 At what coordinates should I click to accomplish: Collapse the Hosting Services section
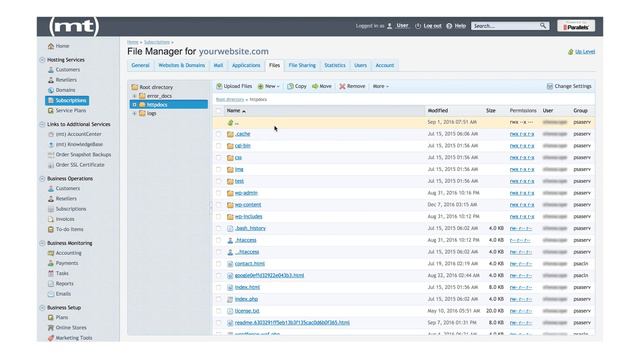[42, 60]
